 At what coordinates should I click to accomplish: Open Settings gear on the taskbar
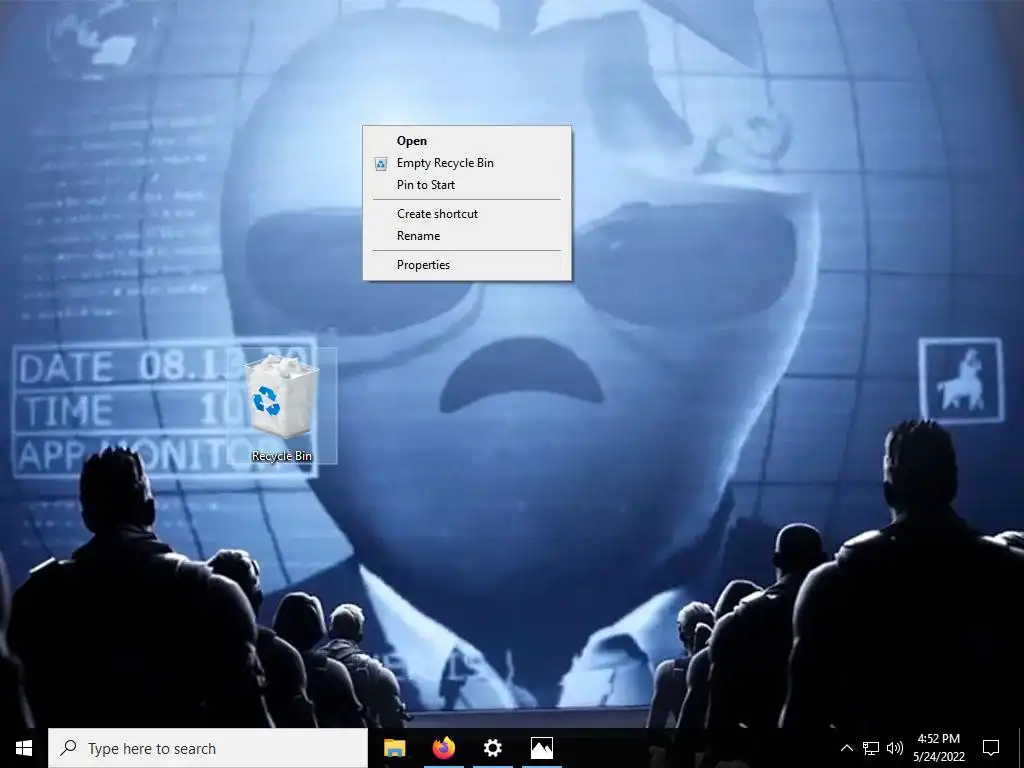(x=492, y=748)
